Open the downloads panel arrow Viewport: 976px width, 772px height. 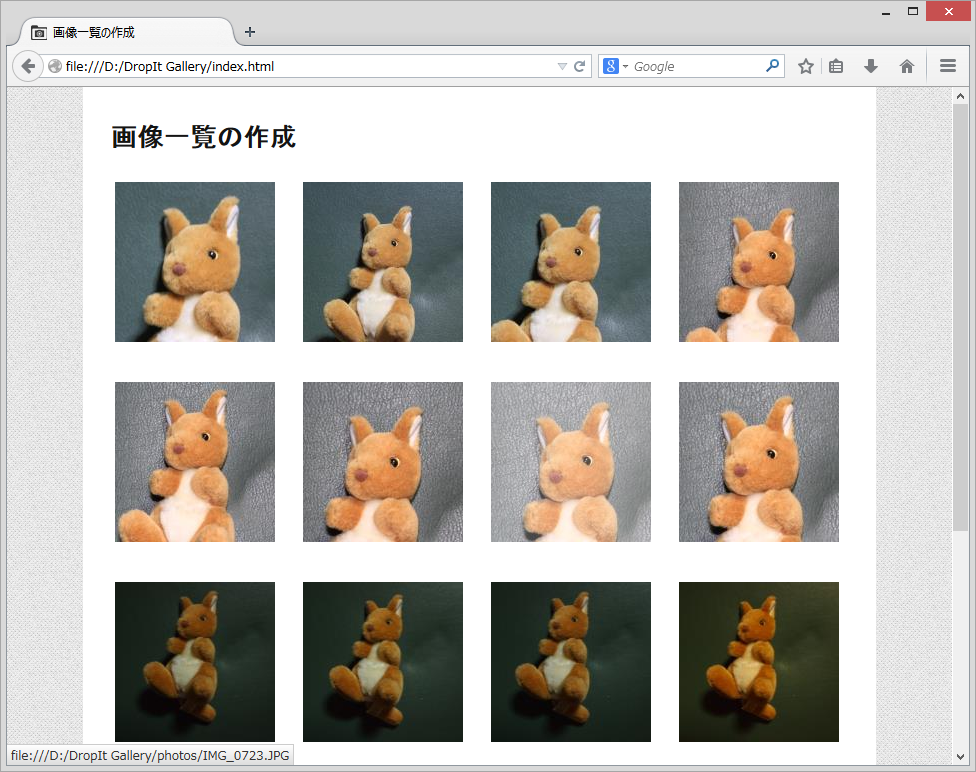point(870,65)
